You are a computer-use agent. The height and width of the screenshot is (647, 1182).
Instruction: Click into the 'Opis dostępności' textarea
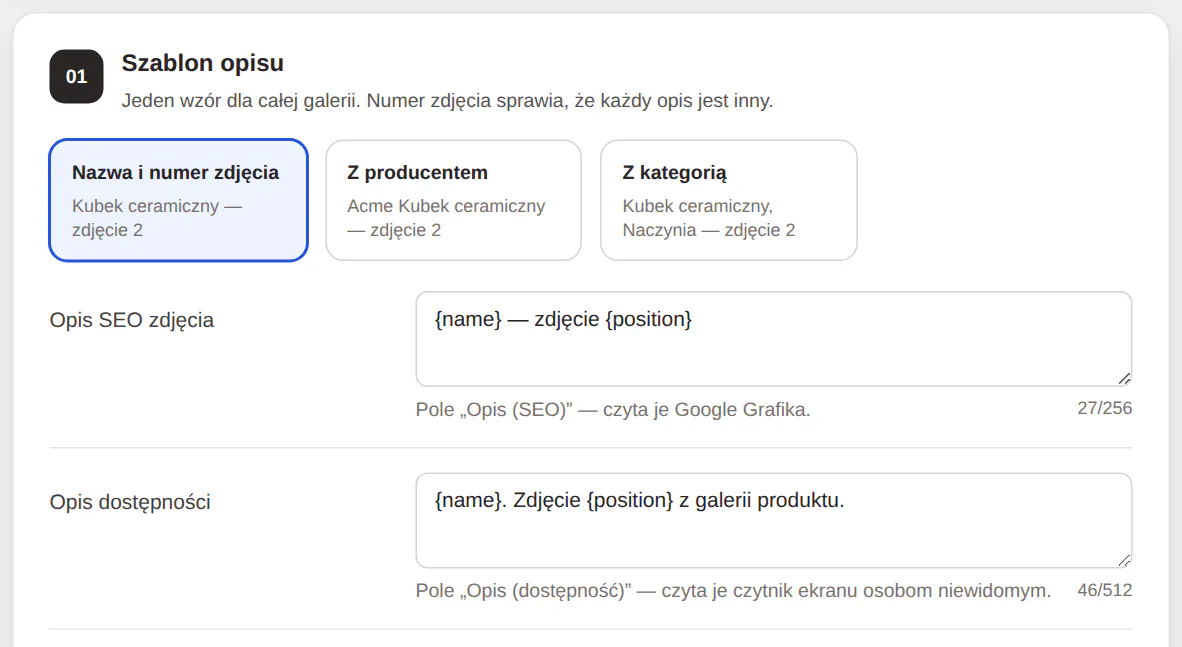pyautogui.click(x=773, y=520)
